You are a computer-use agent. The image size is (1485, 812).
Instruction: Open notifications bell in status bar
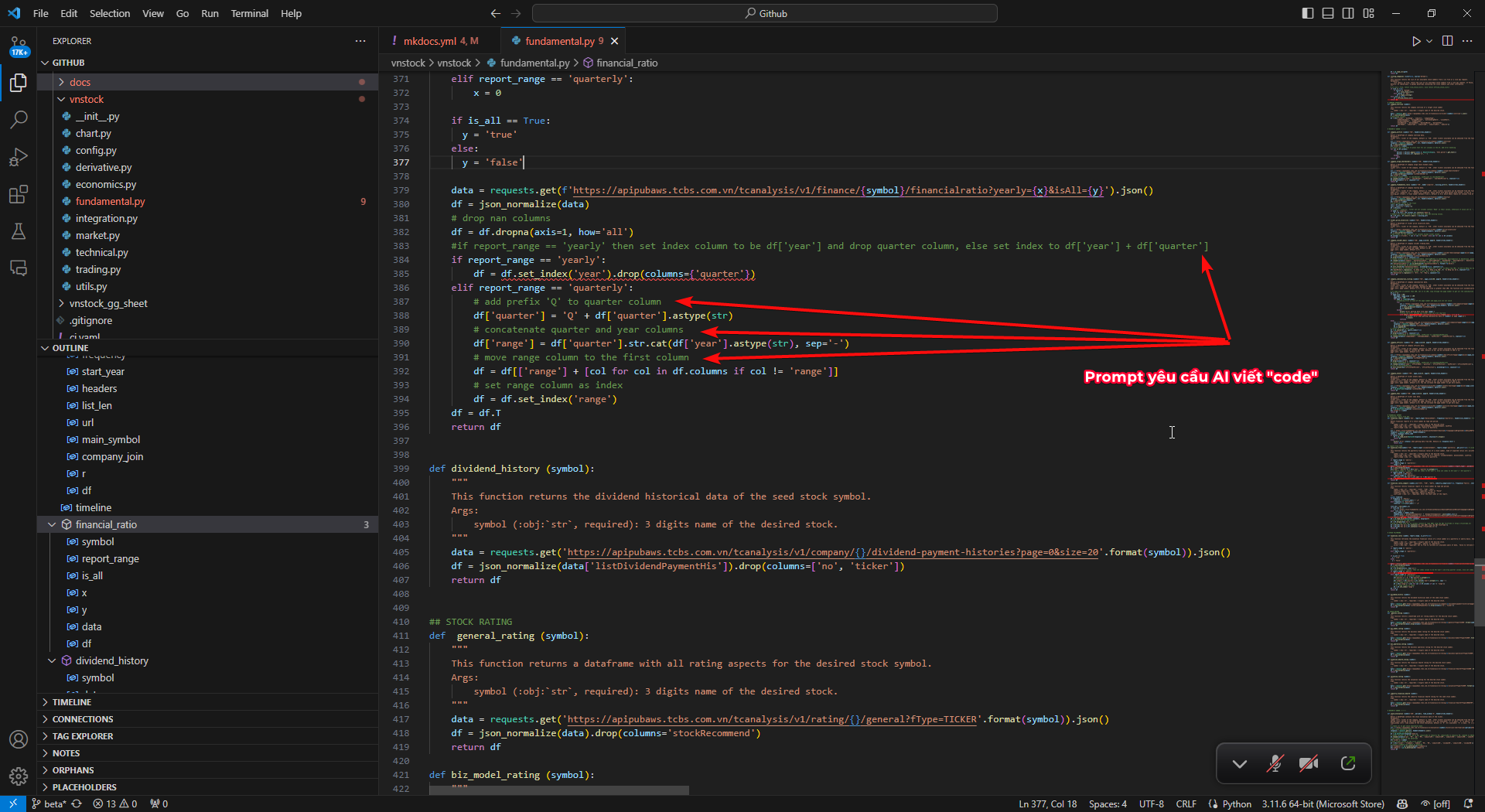coord(1468,803)
